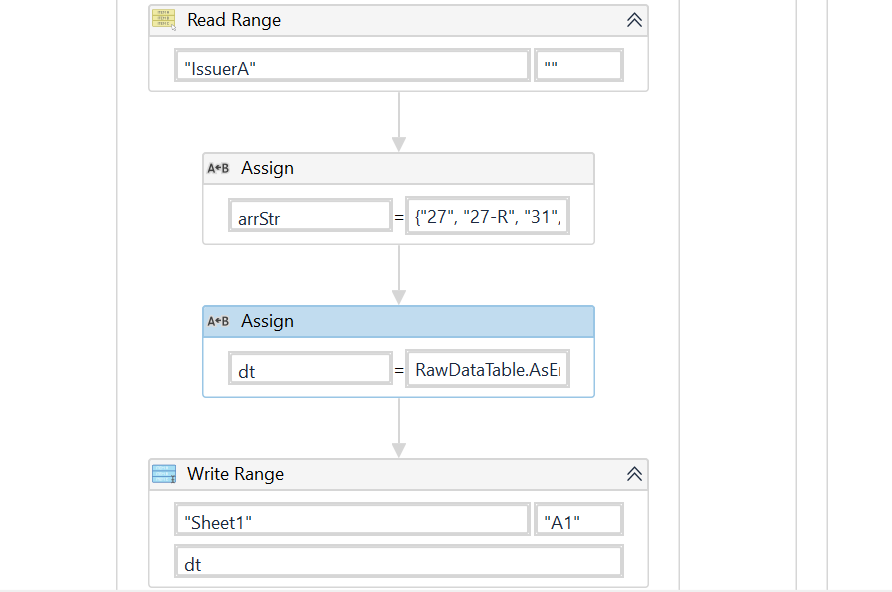Collapse the Read Range activity
Viewport: 892px width, 592px height.
[x=634, y=20]
